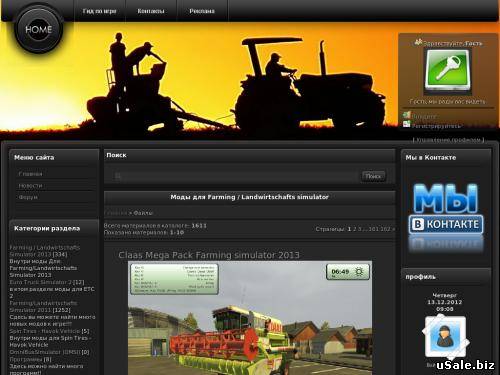The height and width of the screenshot is (375, 500).
Task: Open Claas Mega Pack Farming Simulator 2013 title
Action: (209, 255)
